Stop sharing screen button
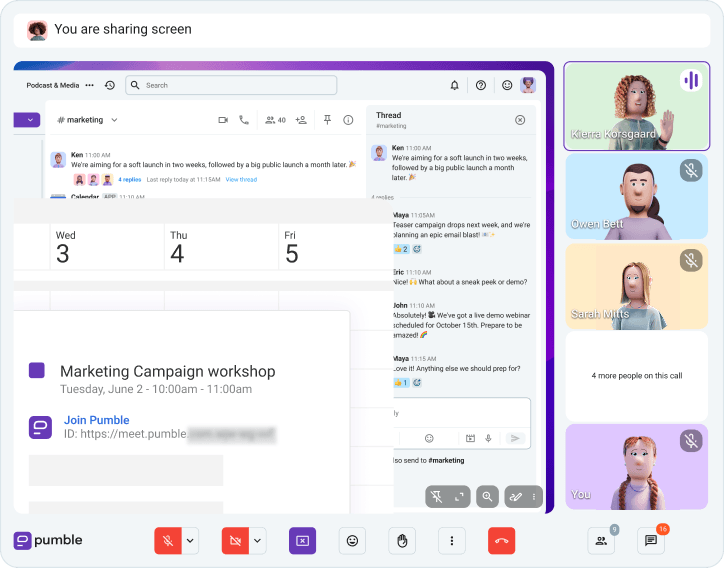Image resolution: width=724 pixels, height=568 pixels. click(302, 540)
